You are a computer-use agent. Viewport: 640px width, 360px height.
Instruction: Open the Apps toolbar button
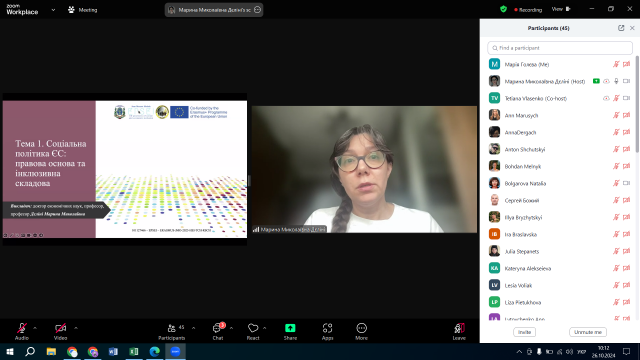327,331
